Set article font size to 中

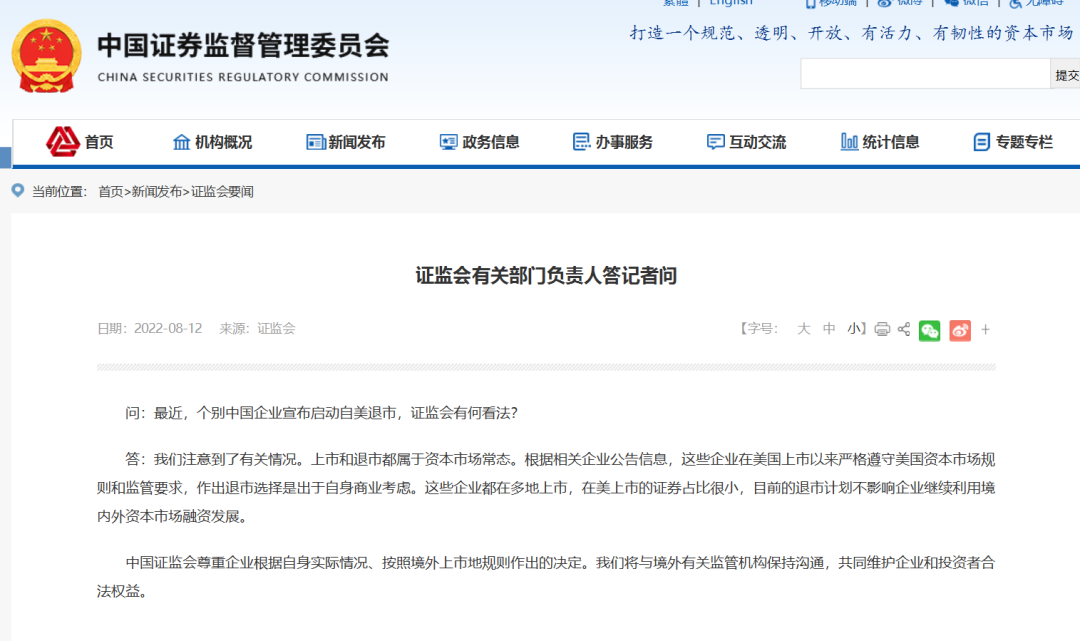click(829, 329)
